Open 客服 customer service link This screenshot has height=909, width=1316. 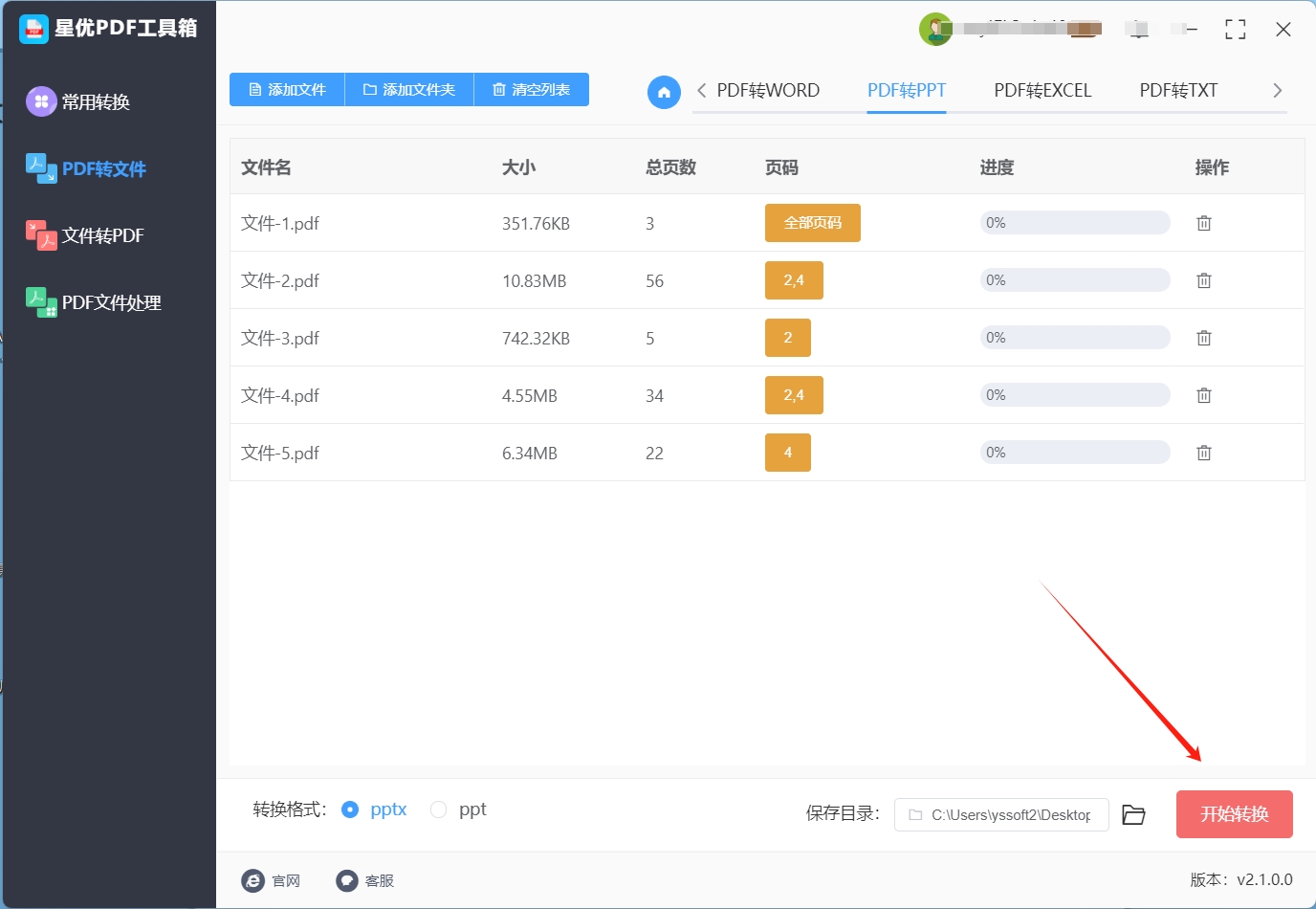click(365, 880)
